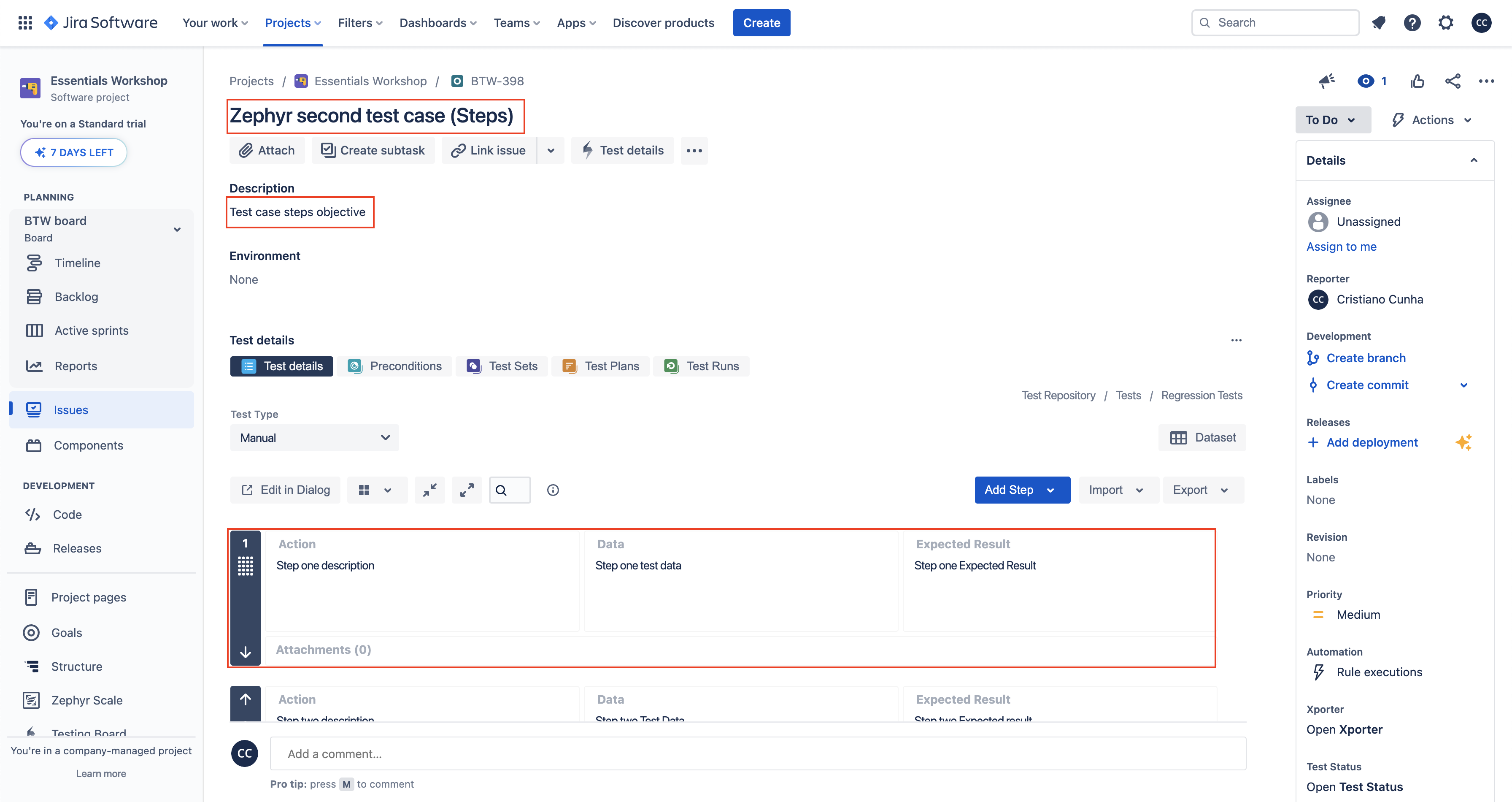
Task: Click the steps search box
Action: [x=510, y=490]
